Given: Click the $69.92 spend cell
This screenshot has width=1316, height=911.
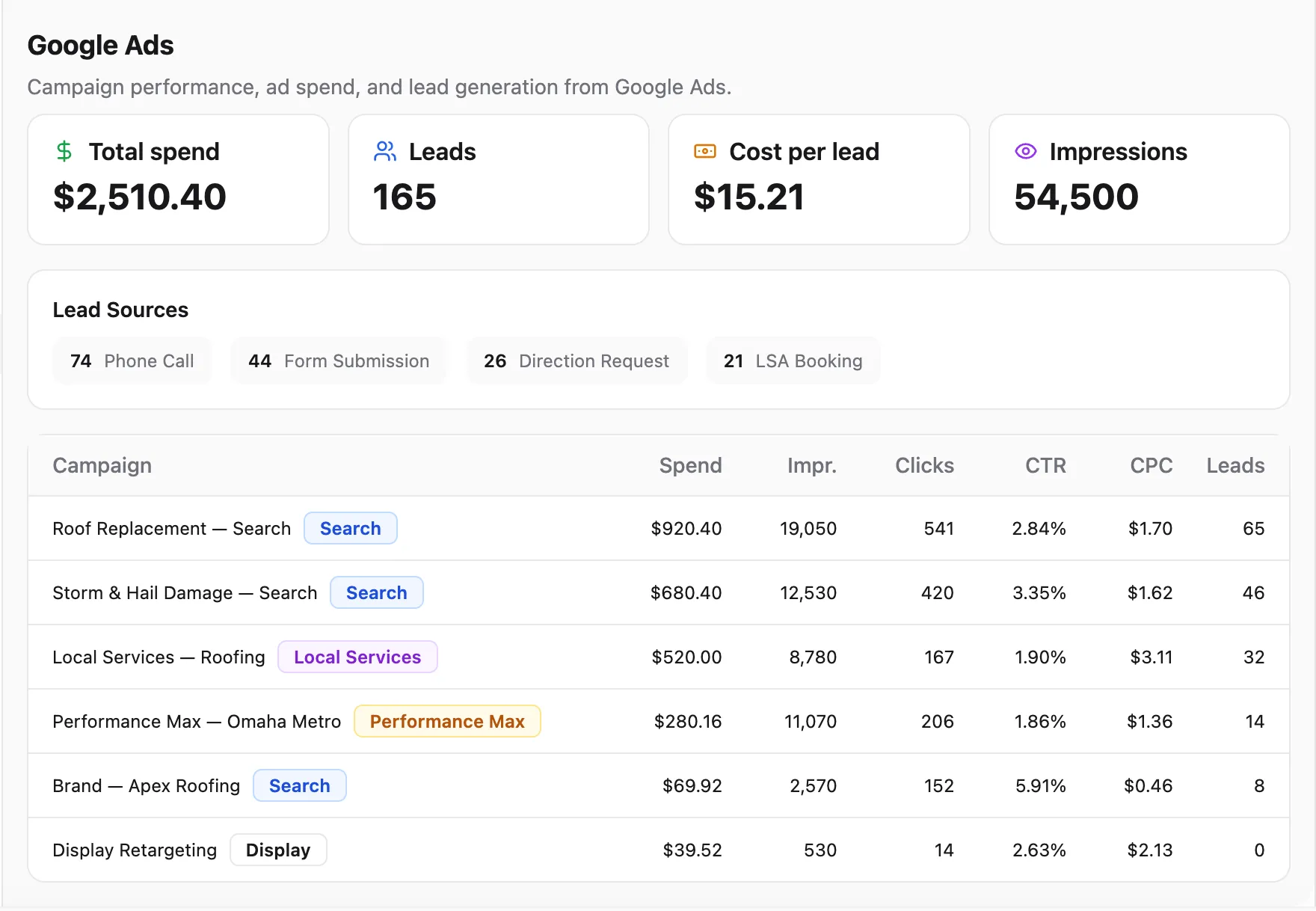Looking at the screenshot, I should click(x=692, y=786).
